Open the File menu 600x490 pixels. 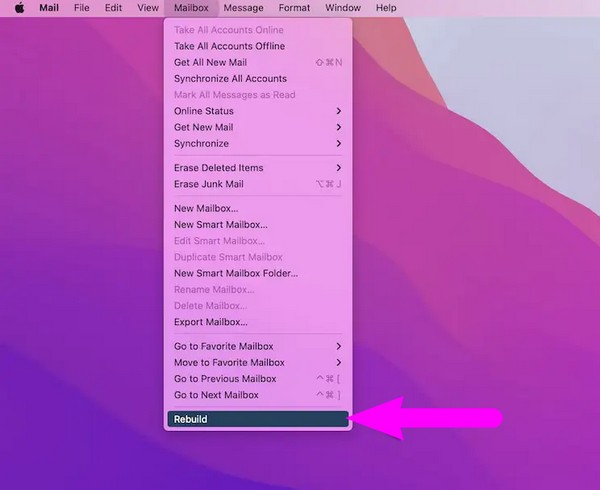click(82, 8)
